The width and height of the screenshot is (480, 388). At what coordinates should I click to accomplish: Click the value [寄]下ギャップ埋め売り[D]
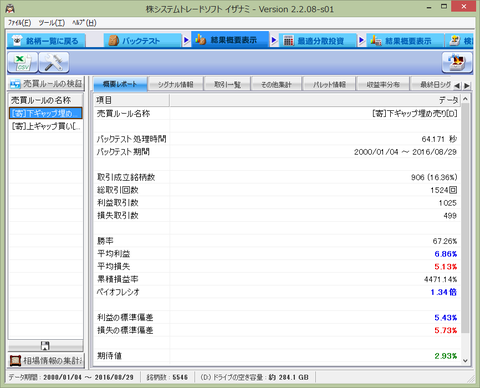pos(414,114)
